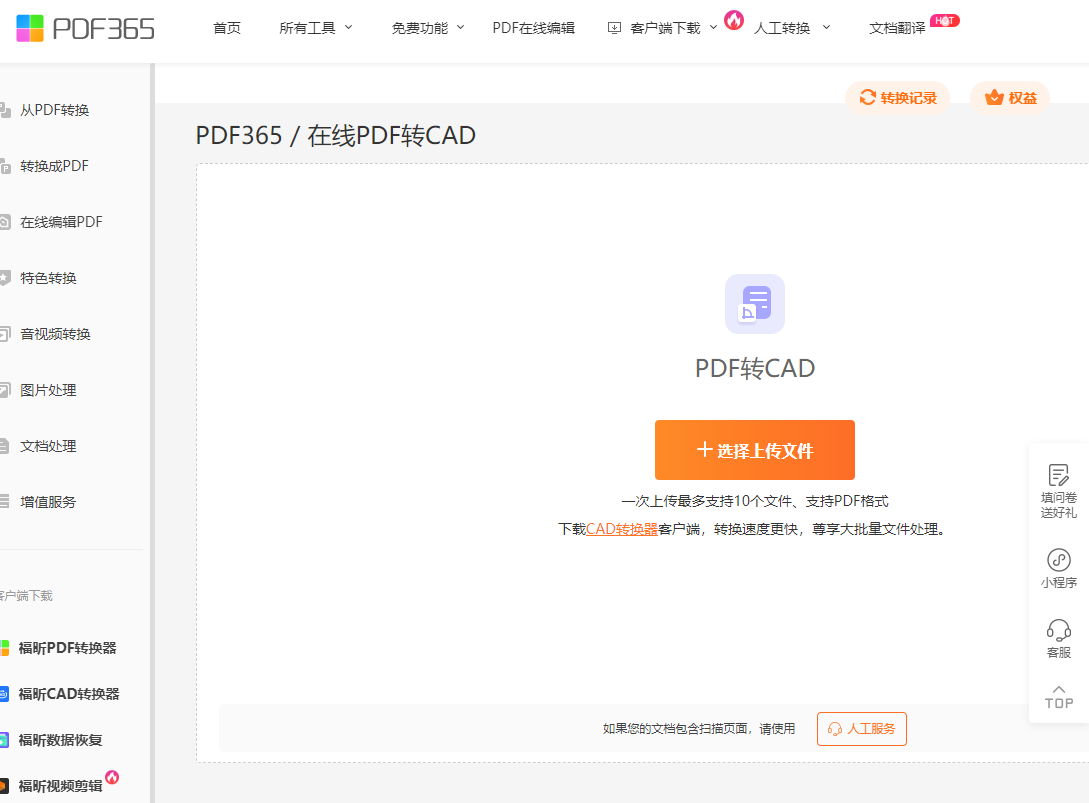The image size is (1089, 803).
Task: Click the 特色转换 star shield icon
Action: point(5,278)
